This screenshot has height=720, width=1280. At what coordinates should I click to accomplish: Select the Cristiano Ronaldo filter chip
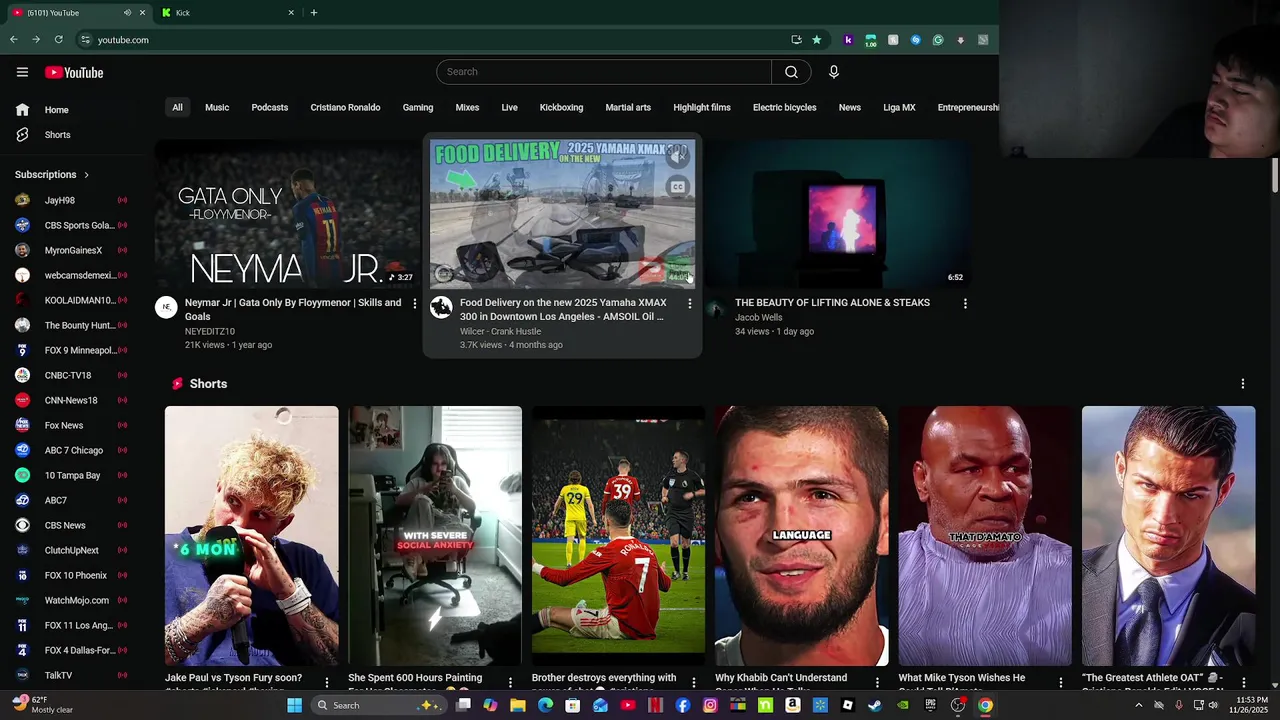point(345,107)
